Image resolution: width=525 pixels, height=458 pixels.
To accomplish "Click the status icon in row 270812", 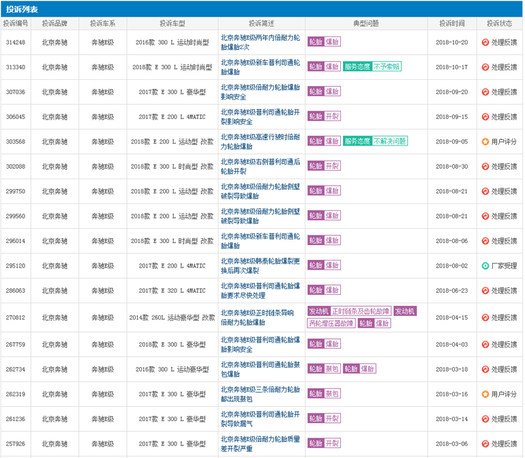I will tap(485, 317).
